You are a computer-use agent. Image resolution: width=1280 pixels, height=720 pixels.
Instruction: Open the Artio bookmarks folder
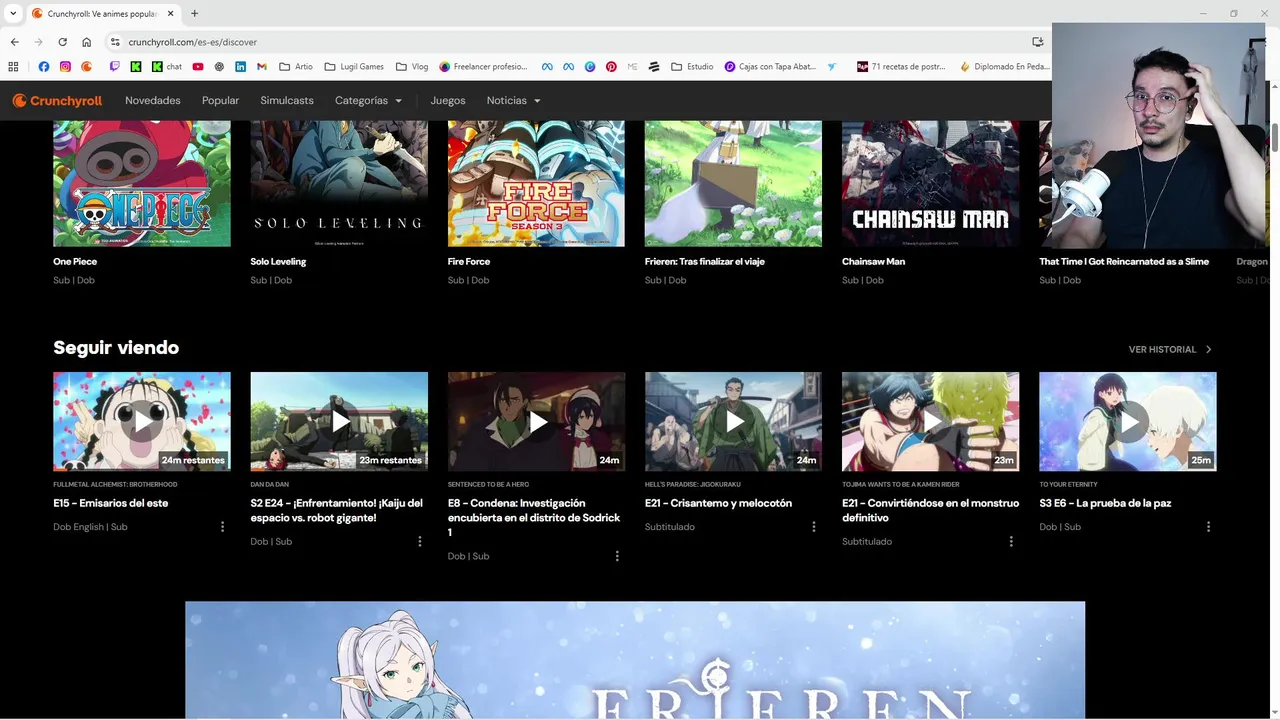pyautogui.click(x=296, y=67)
